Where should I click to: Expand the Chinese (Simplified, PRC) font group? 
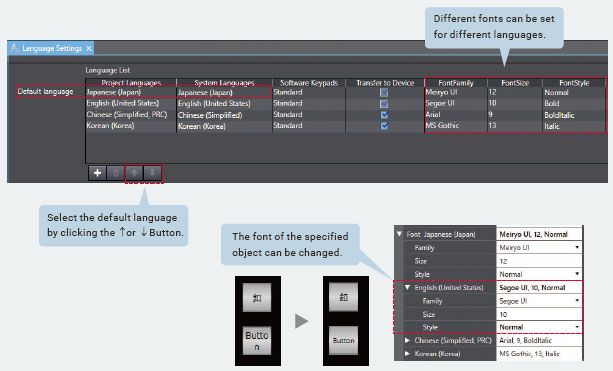click(x=407, y=341)
